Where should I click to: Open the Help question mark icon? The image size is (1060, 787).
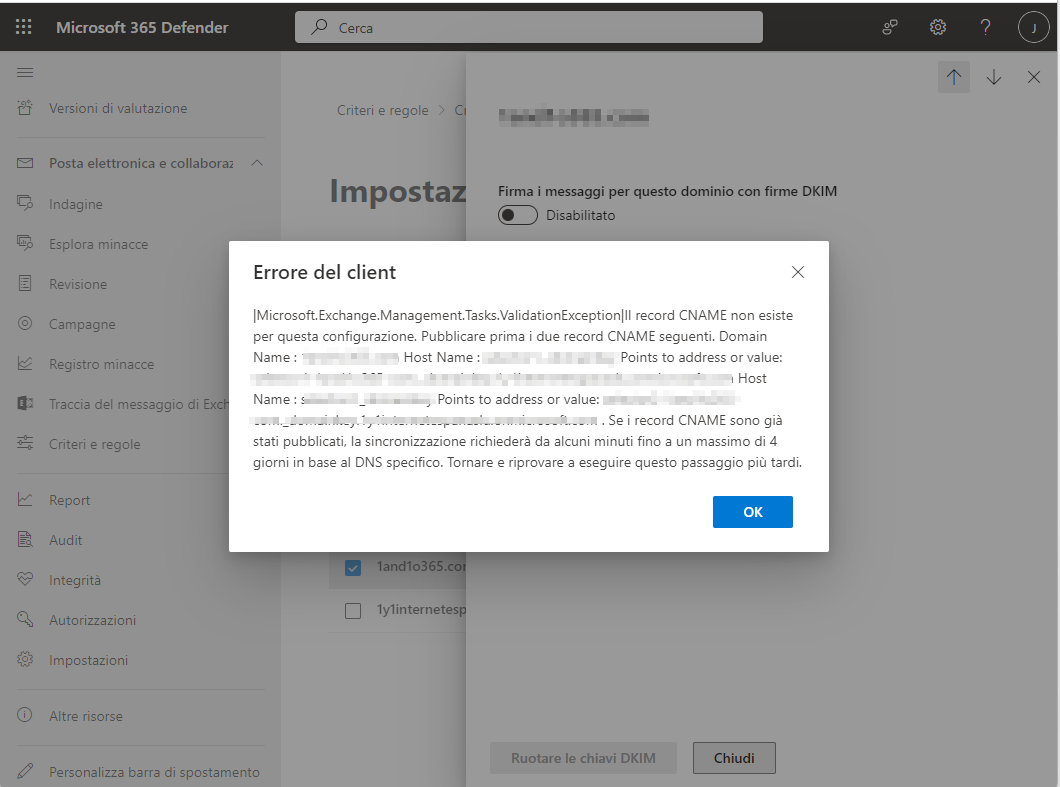[986, 27]
